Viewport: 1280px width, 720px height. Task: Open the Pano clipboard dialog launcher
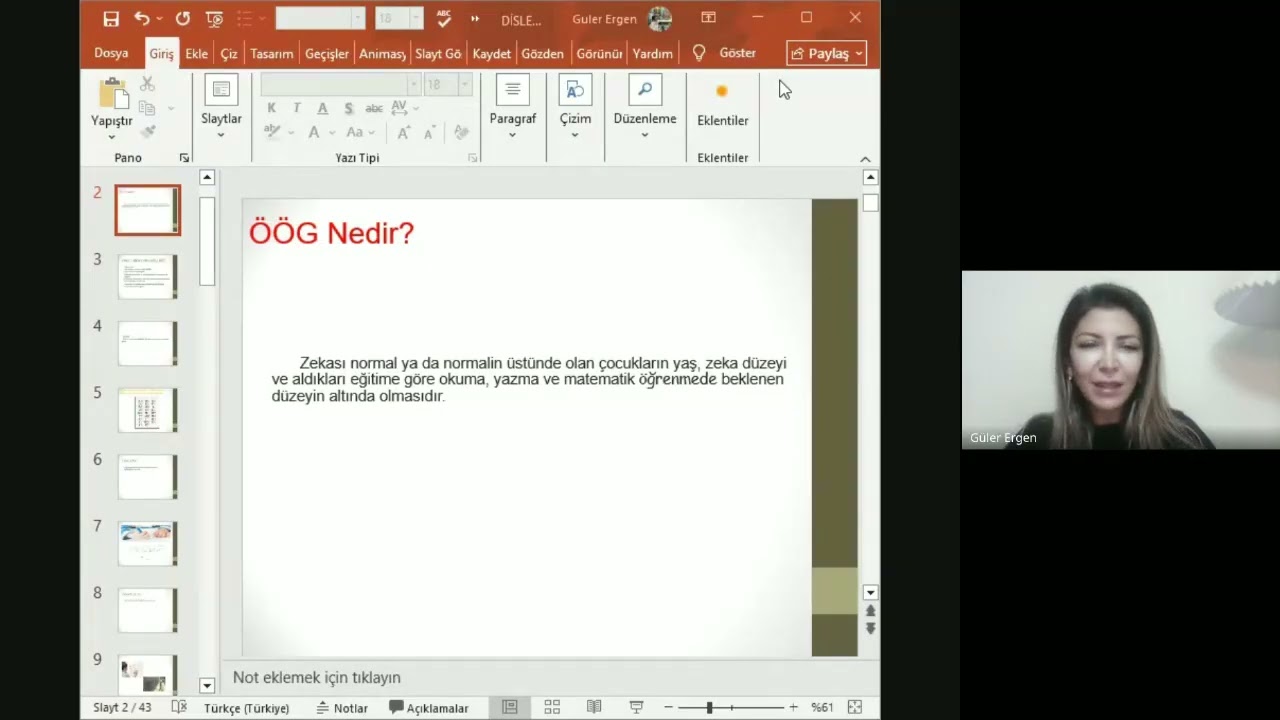[x=184, y=158]
